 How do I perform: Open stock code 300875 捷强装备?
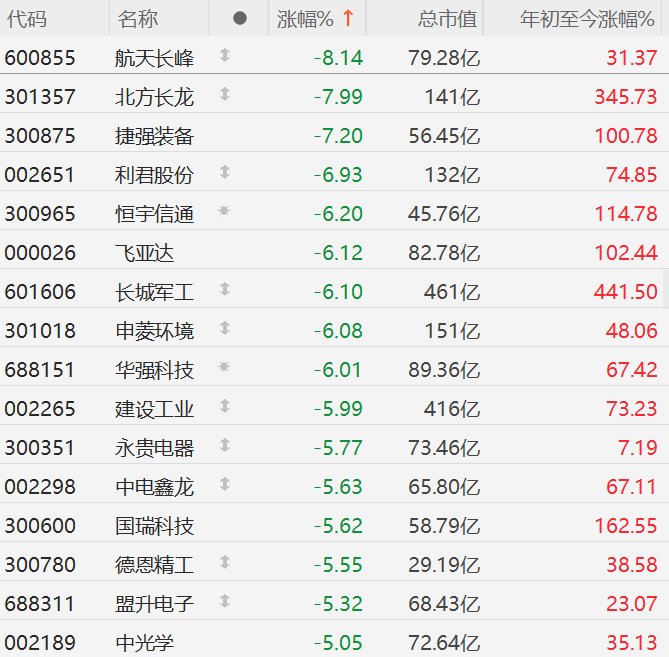point(40,135)
